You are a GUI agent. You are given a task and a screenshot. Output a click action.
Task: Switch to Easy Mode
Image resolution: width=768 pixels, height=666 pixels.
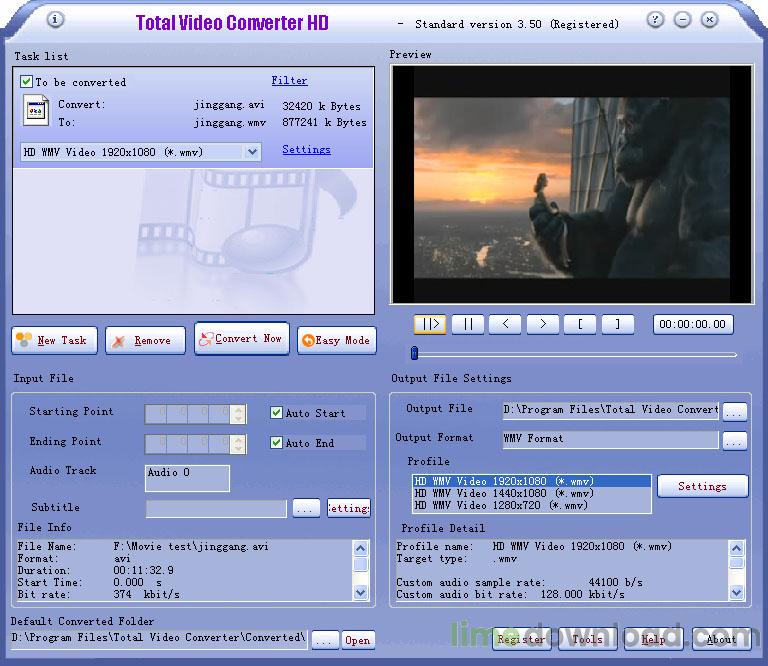335,340
